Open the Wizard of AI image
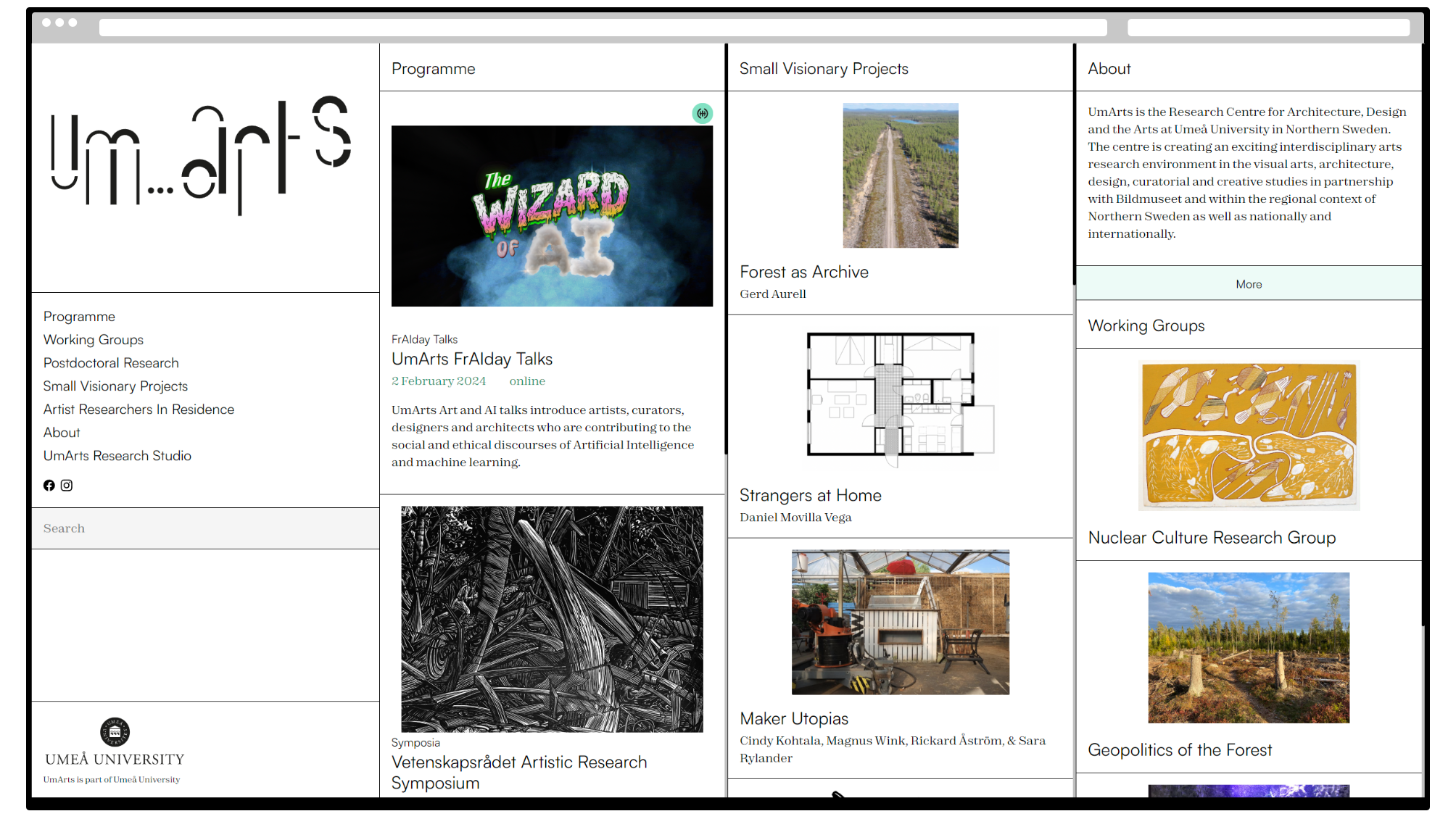The image size is (1456, 819). coord(552,216)
